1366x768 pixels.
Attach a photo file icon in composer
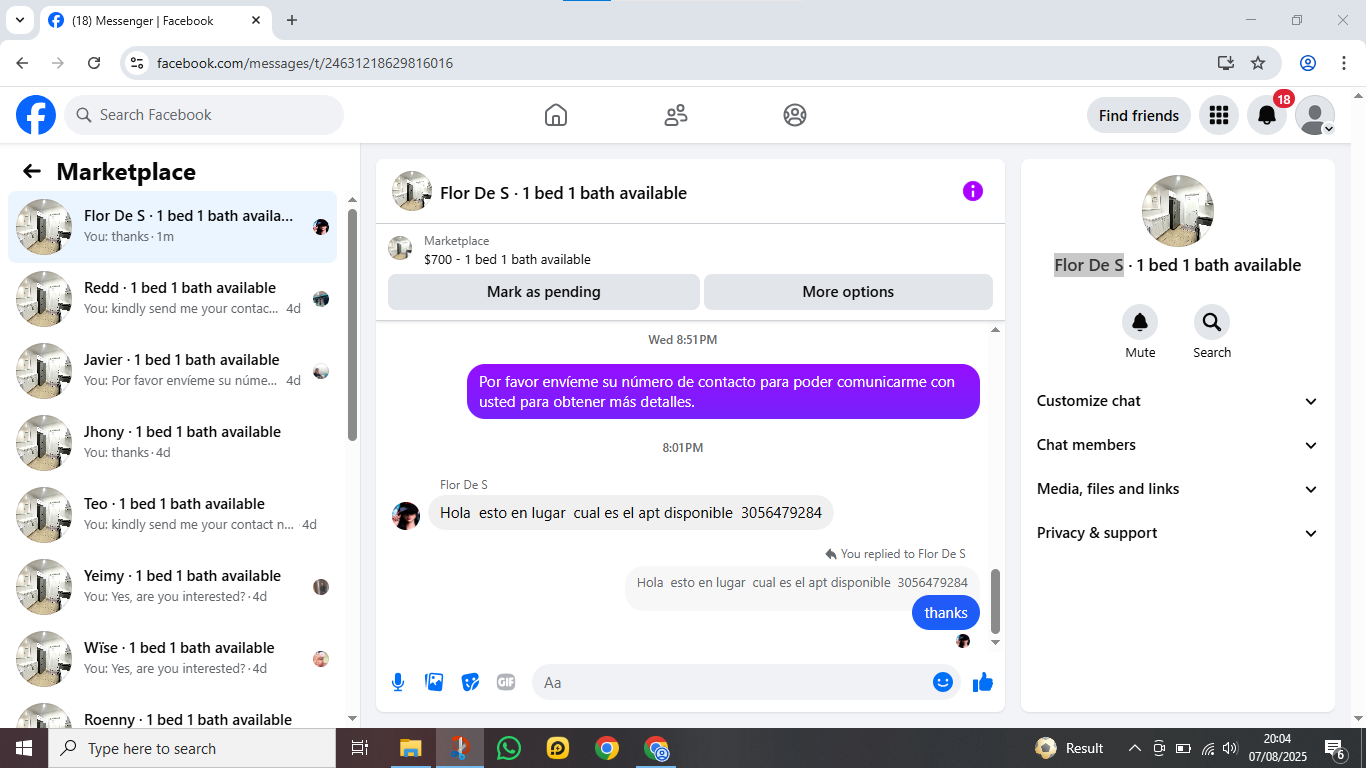(x=434, y=682)
